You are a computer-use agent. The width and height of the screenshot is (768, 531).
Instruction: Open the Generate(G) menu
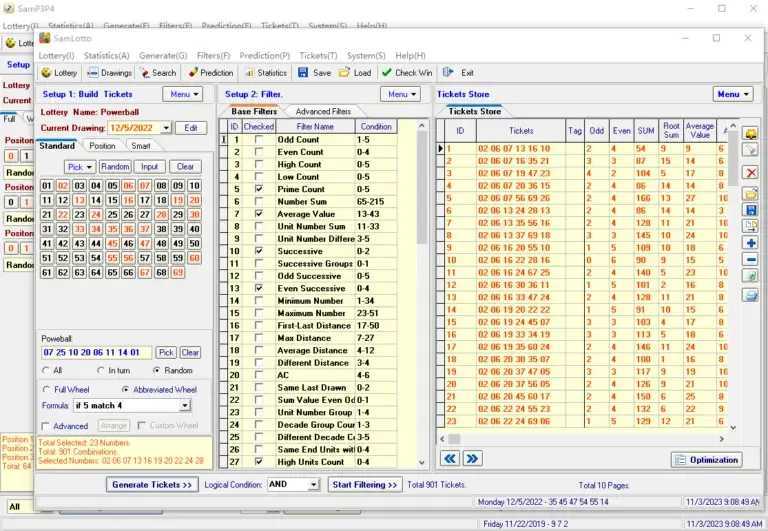click(x=163, y=56)
